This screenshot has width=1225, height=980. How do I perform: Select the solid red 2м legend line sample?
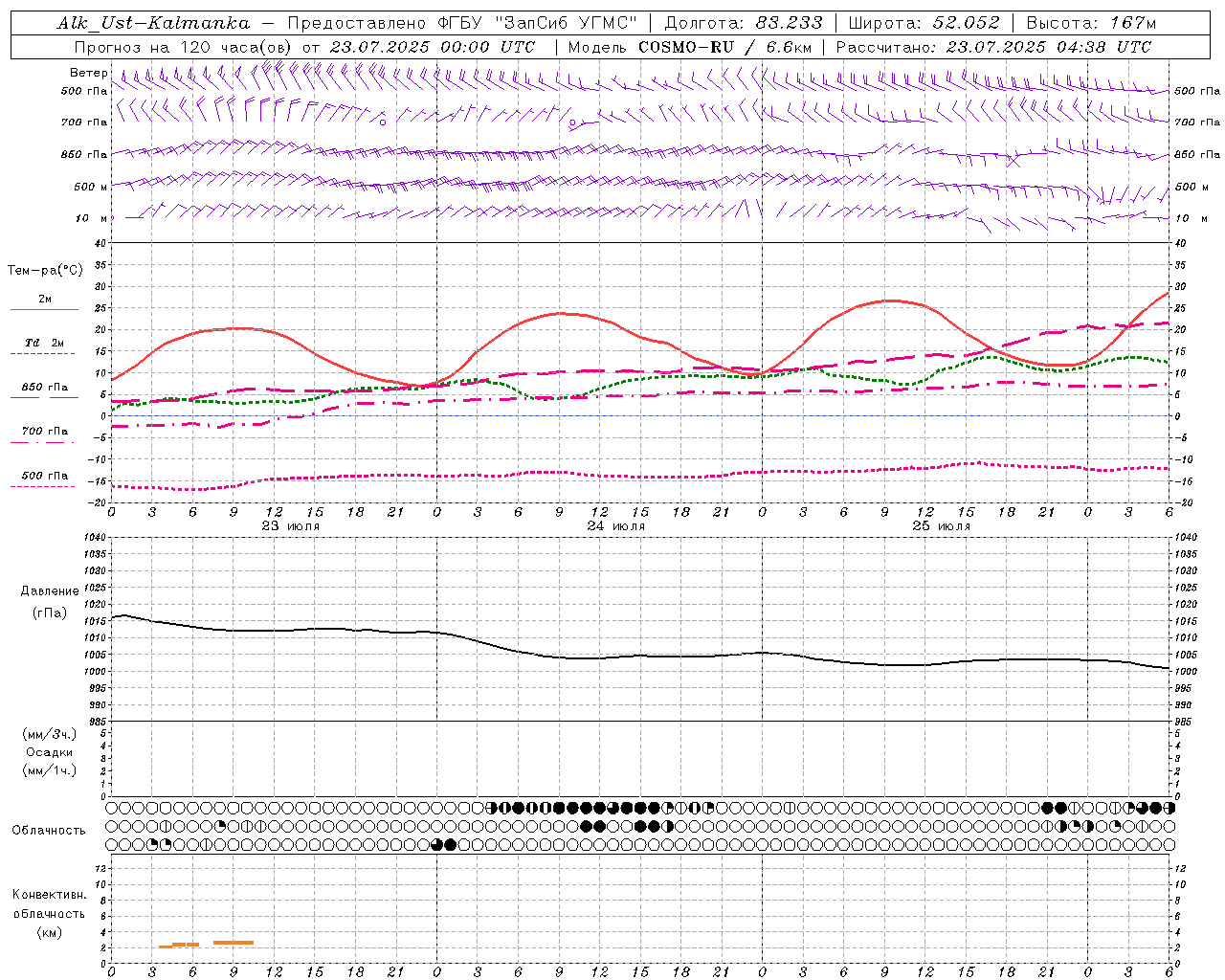pos(44,310)
